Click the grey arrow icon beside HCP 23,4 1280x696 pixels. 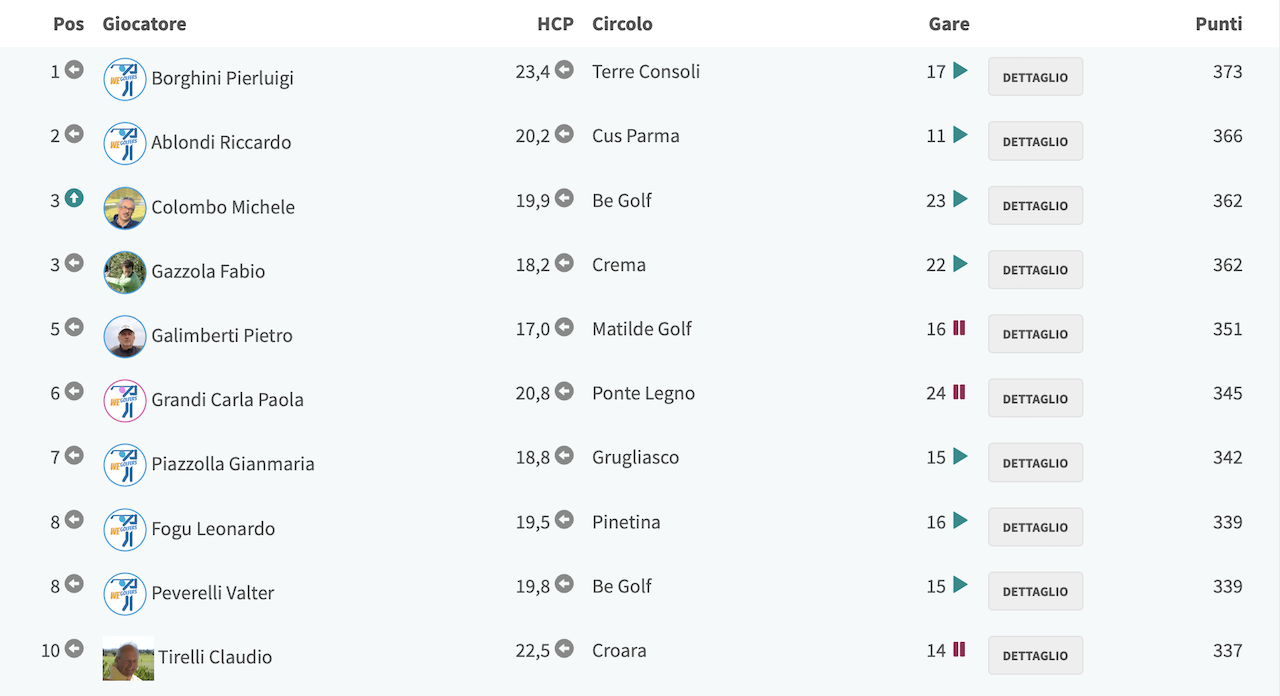click(x=564, y=70)
